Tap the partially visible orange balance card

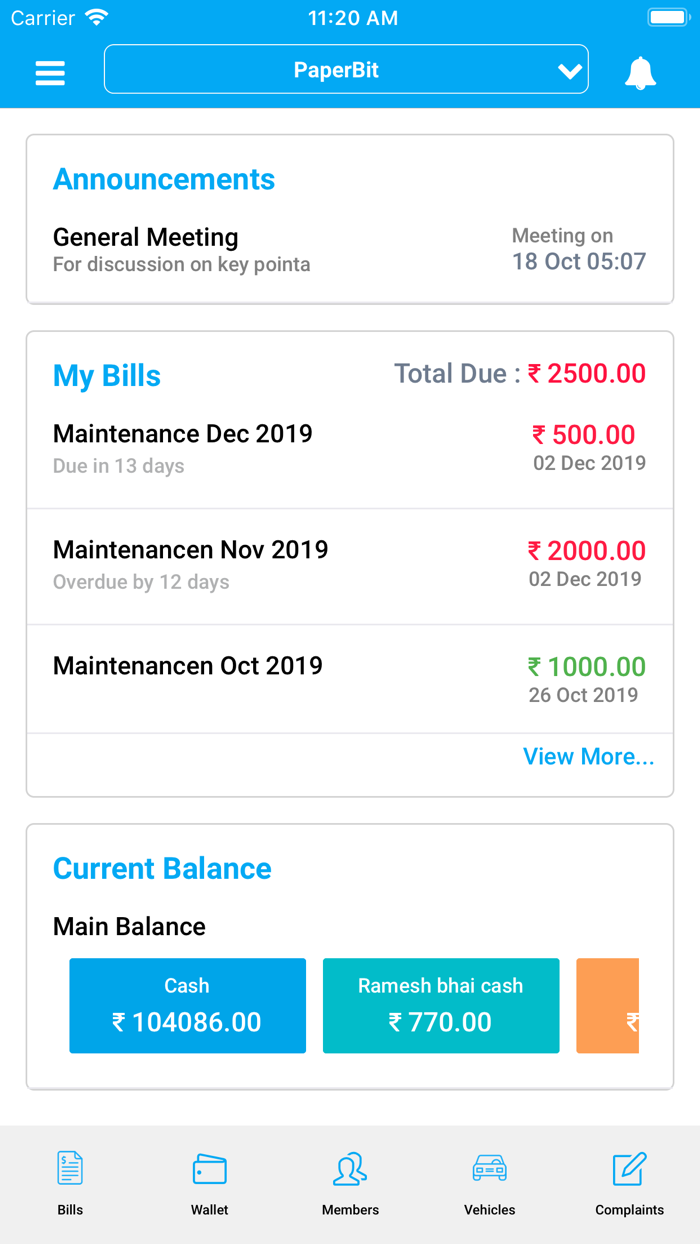click(x=625, y=1006)
